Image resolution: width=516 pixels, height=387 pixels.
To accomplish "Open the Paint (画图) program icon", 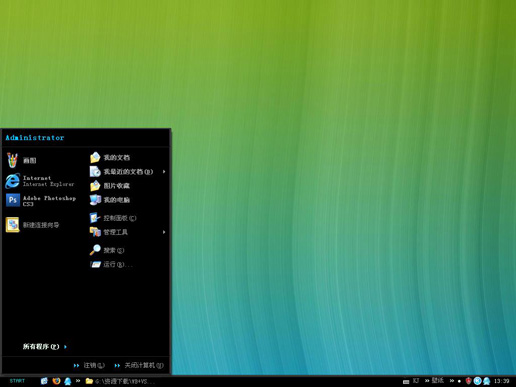I will coord(12,160).
